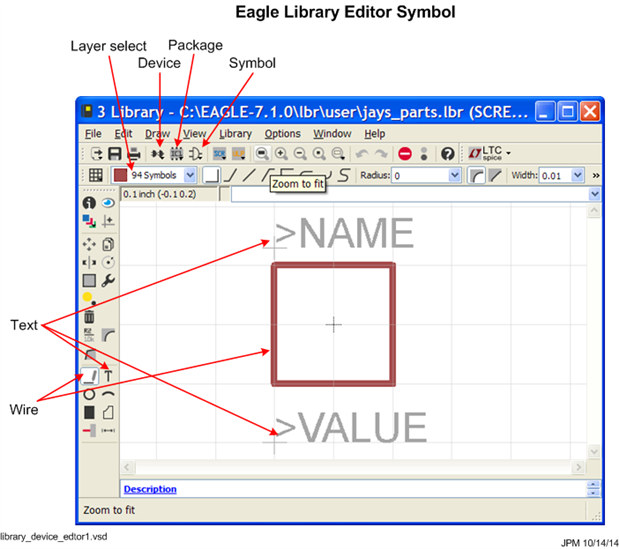
Task: Select the Mirror tool
Action: [x=89, y=262]
